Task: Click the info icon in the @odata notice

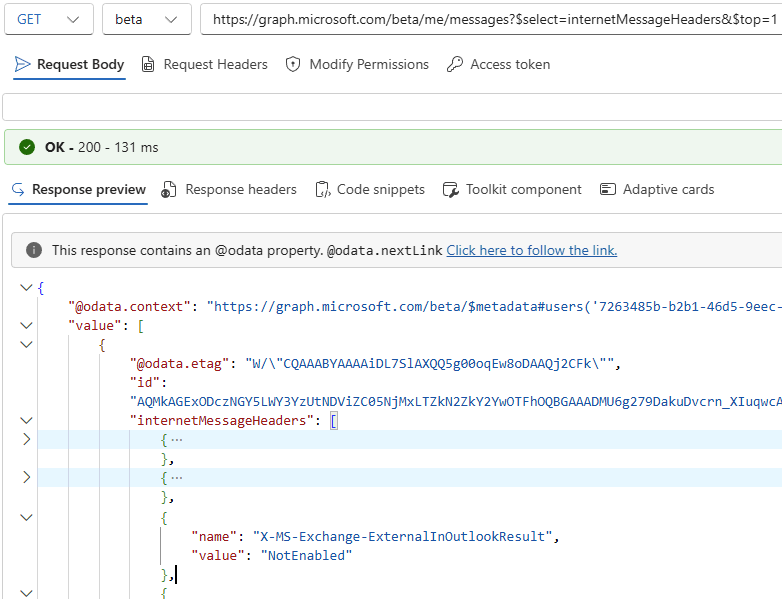Action: [34, 250]
